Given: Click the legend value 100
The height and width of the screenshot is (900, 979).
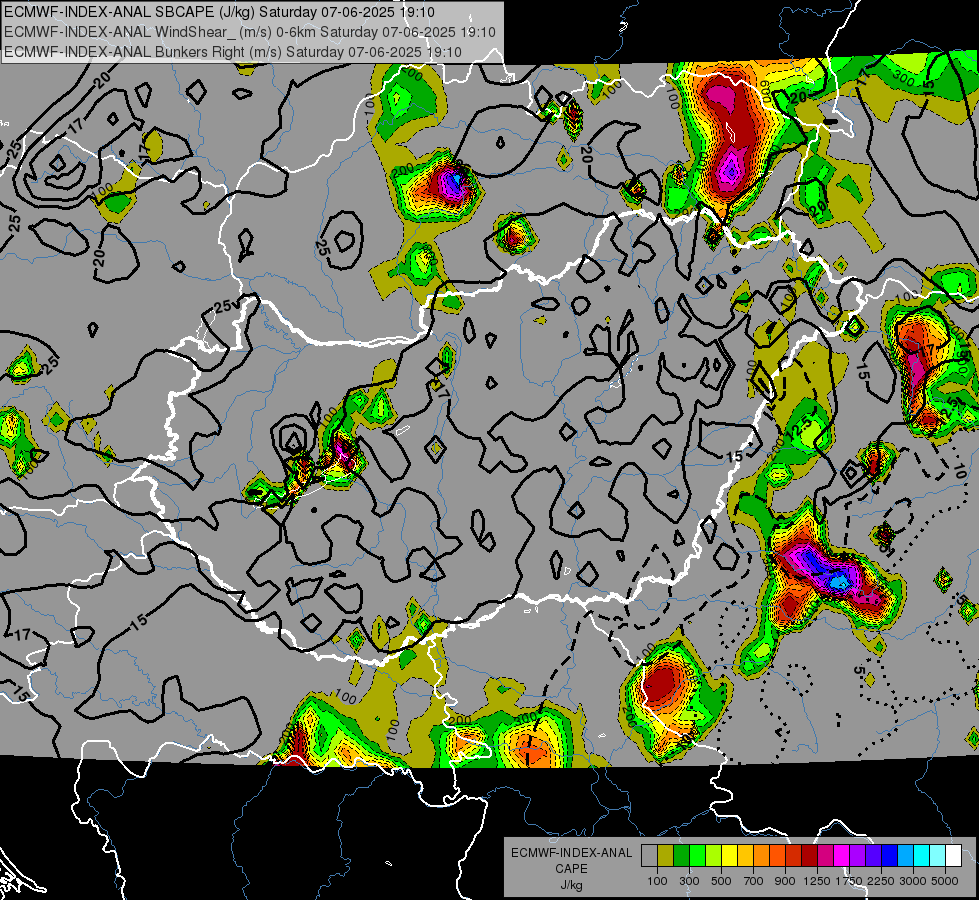Looking at the screenshot, I should (x=657, y=881).
